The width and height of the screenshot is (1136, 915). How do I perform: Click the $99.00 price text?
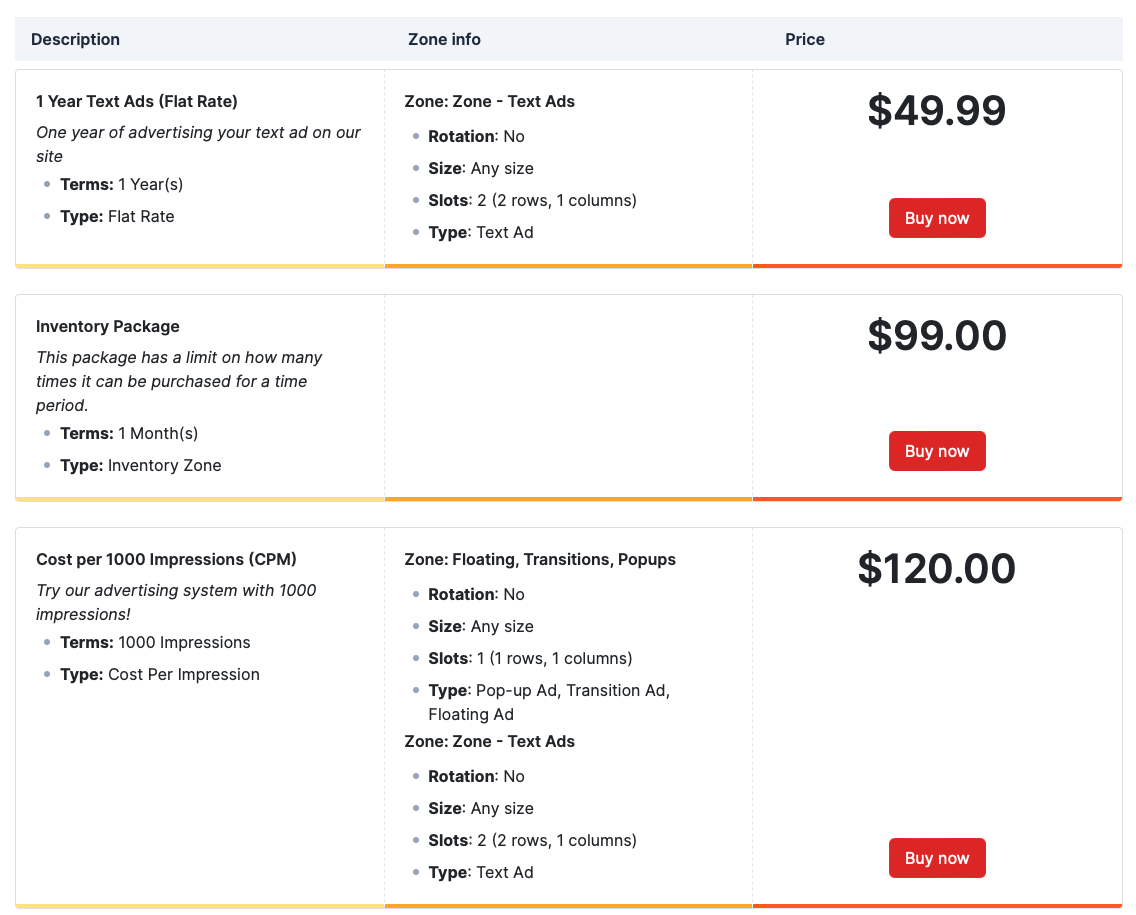pyautogui.click(x=937, y=335)
